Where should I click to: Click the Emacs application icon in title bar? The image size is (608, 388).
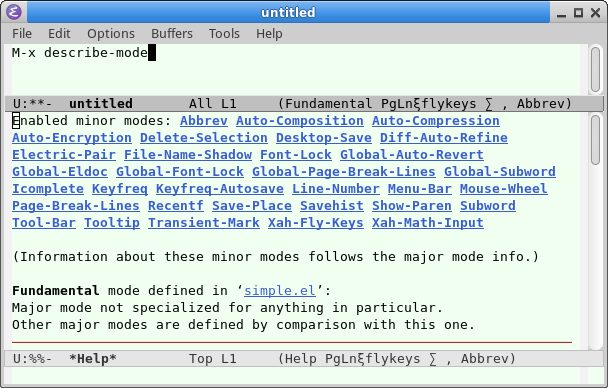14,12
